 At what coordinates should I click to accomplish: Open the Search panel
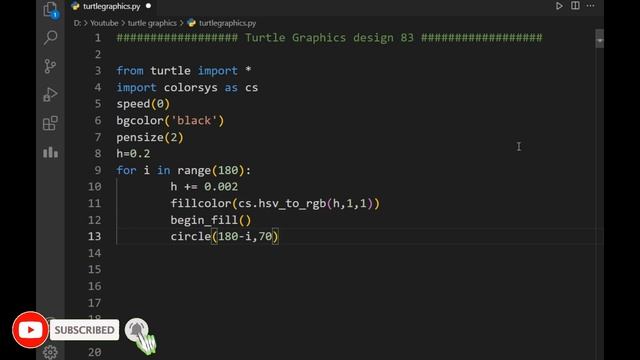(x=51, y=38)
